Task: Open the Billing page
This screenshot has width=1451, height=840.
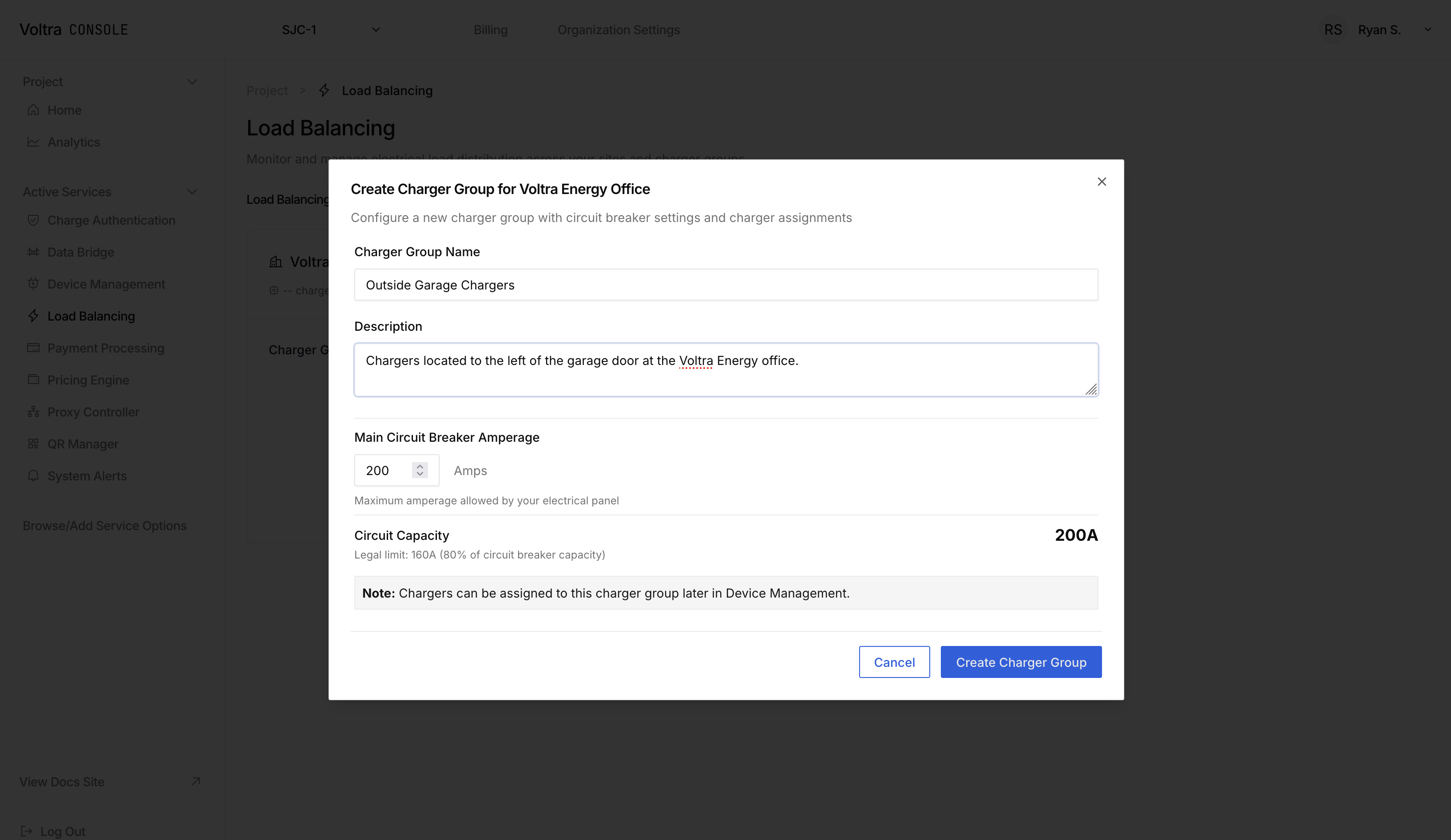Action: coord(490,29)
